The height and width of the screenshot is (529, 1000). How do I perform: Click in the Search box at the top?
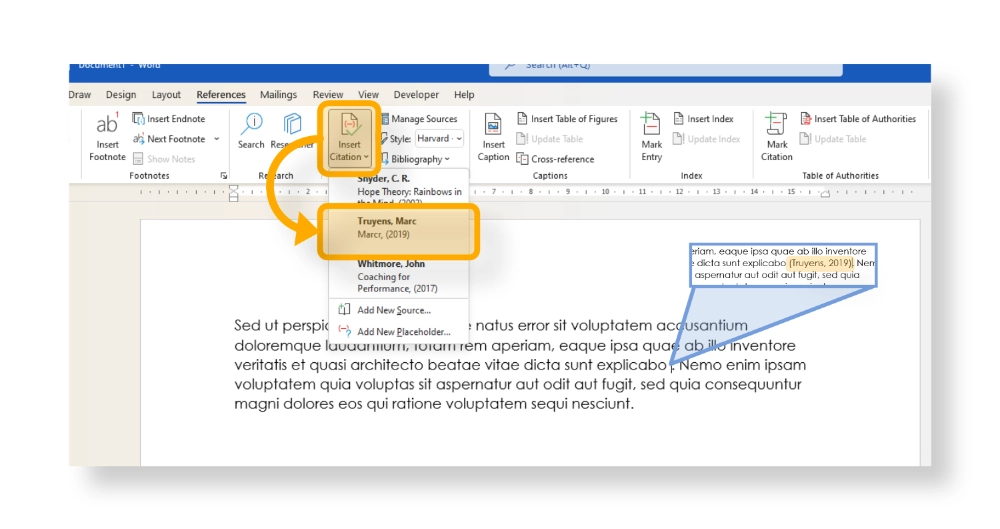point(620,66)
